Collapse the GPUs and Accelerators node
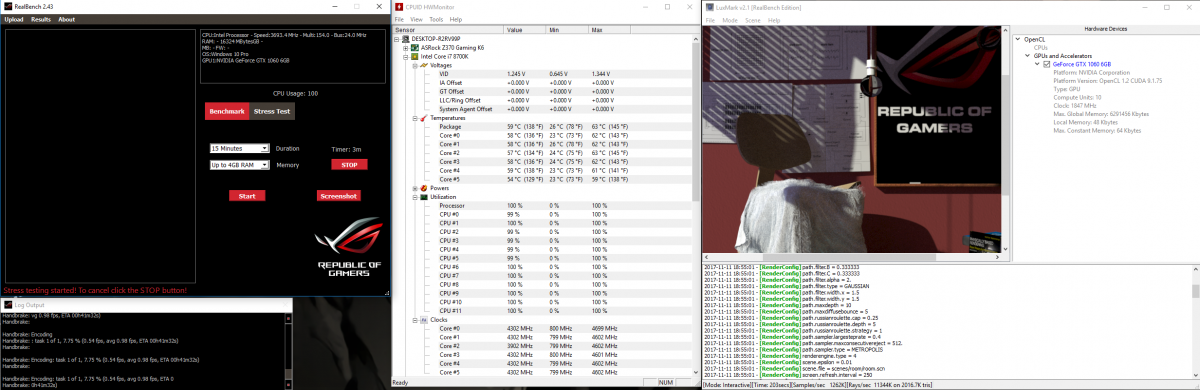 pyautogui.click(x=1026, y=55)
